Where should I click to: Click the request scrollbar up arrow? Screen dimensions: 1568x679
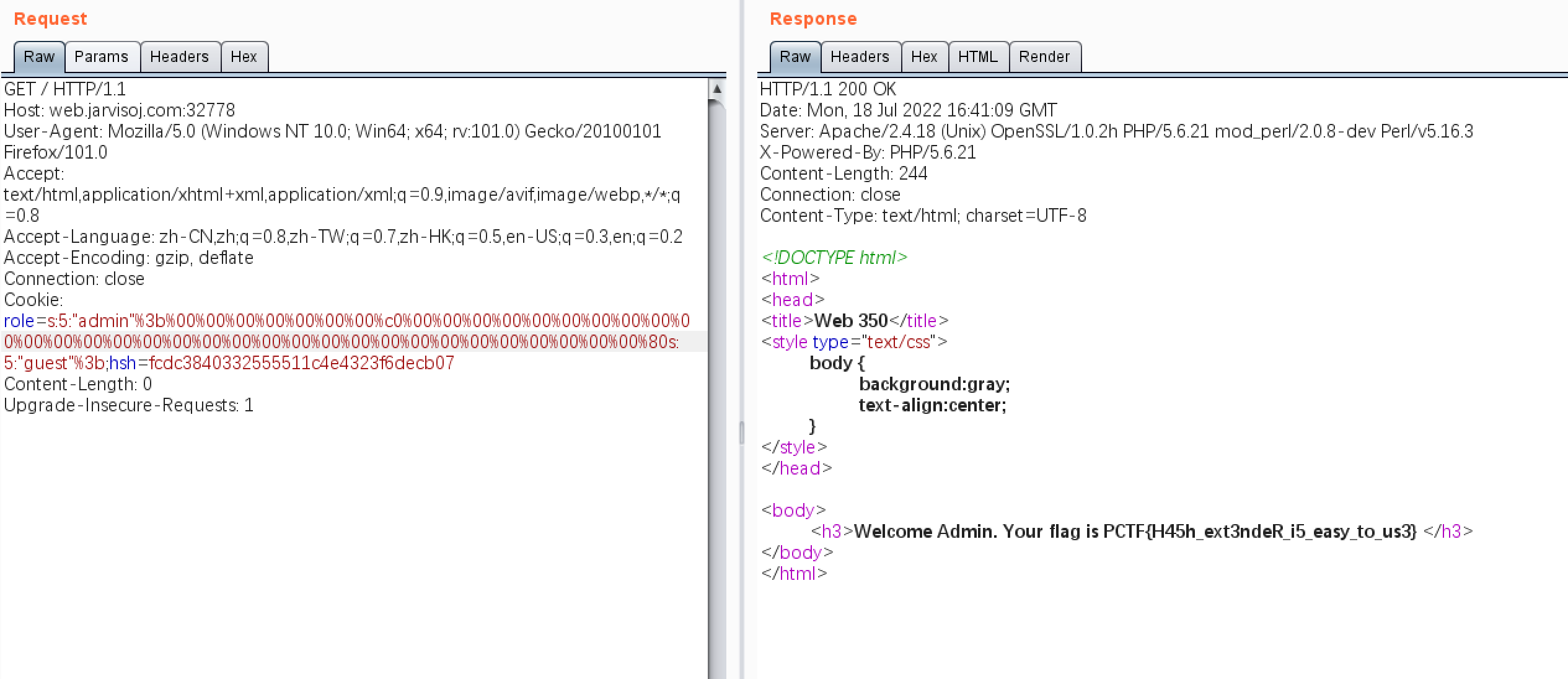[717, 89]
